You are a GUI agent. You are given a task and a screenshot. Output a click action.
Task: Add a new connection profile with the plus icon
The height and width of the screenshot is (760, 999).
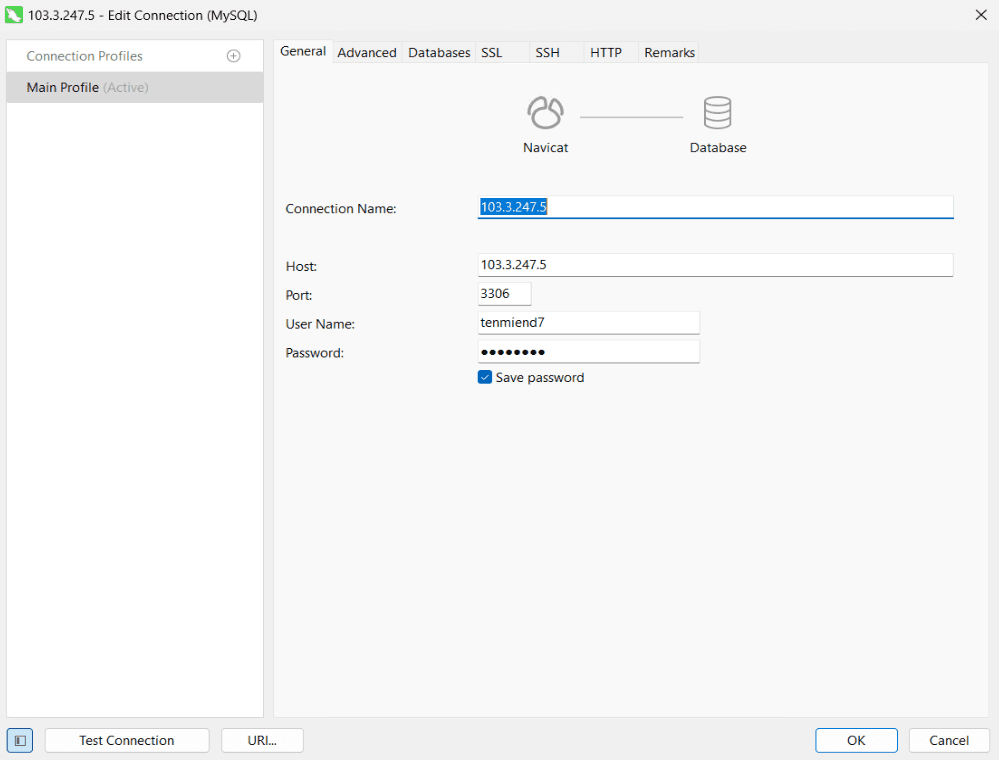(234, 56)
